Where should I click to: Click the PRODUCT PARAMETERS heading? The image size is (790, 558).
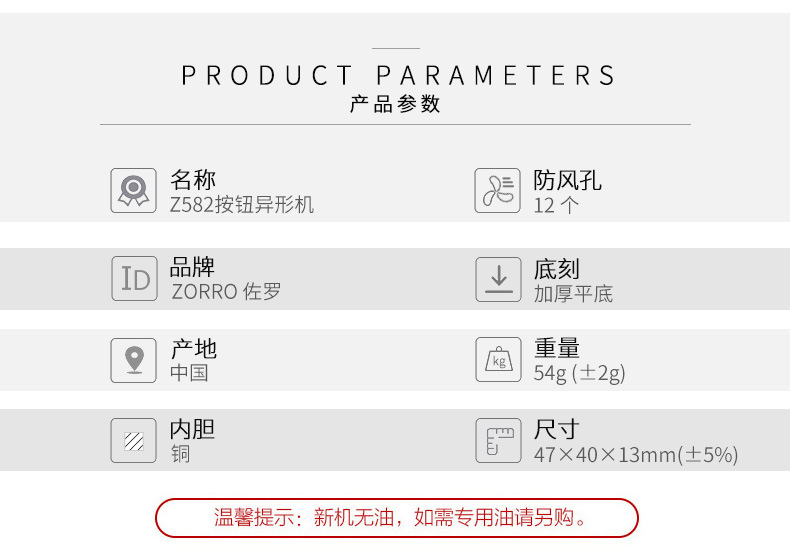(397, 76)
